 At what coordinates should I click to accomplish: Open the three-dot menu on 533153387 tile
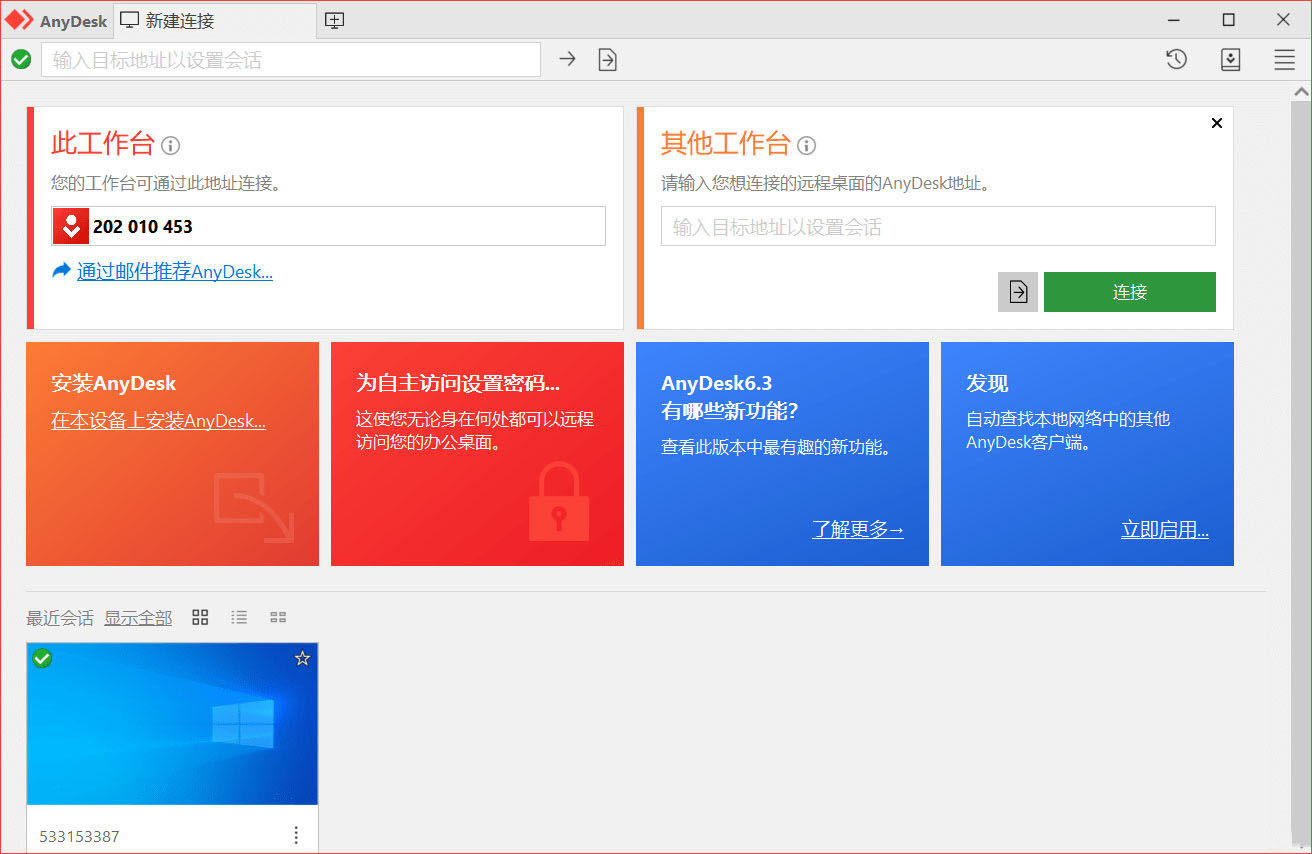(295, 835)
